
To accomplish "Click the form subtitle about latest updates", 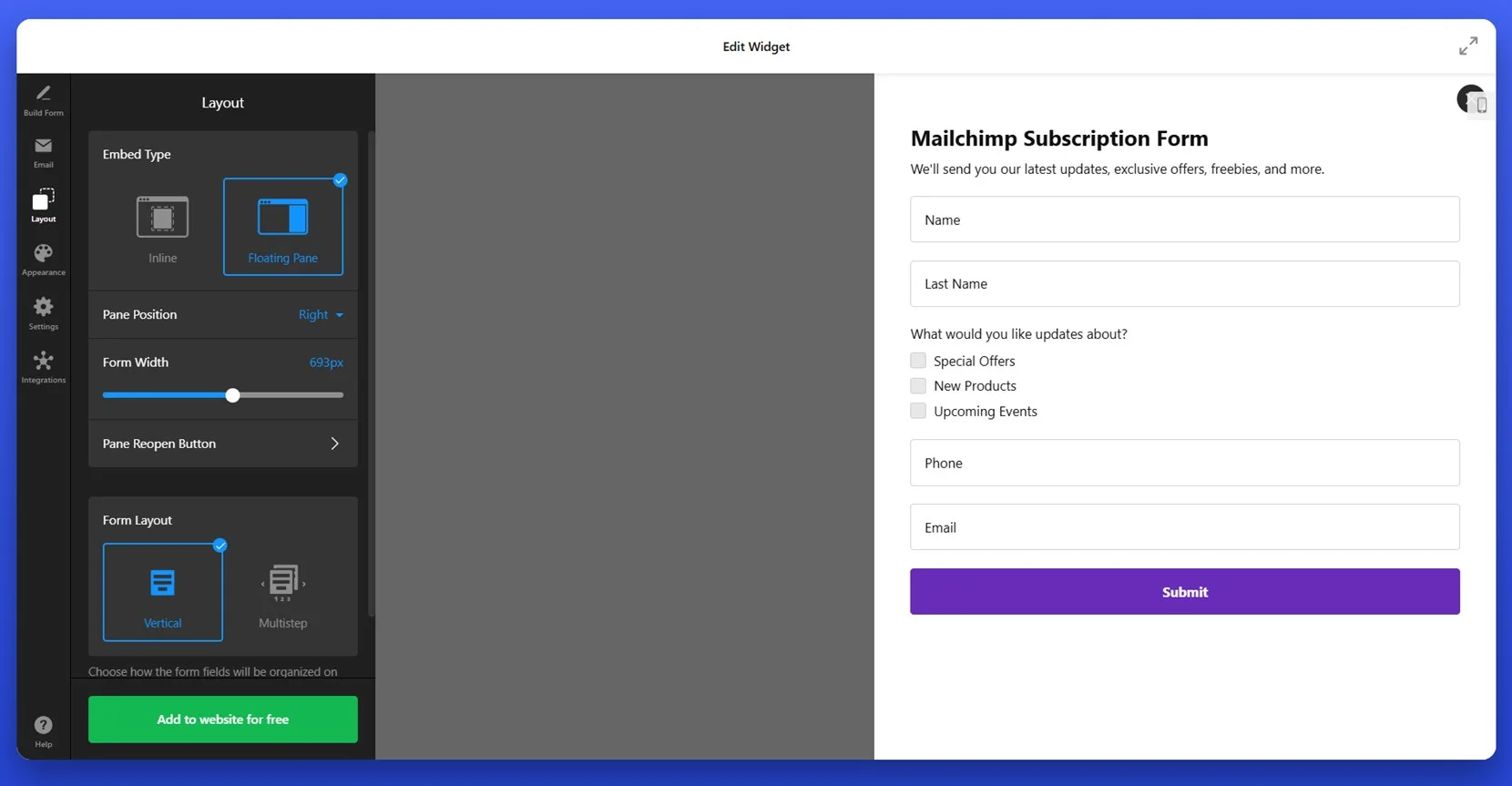I will pos(1118,169).
